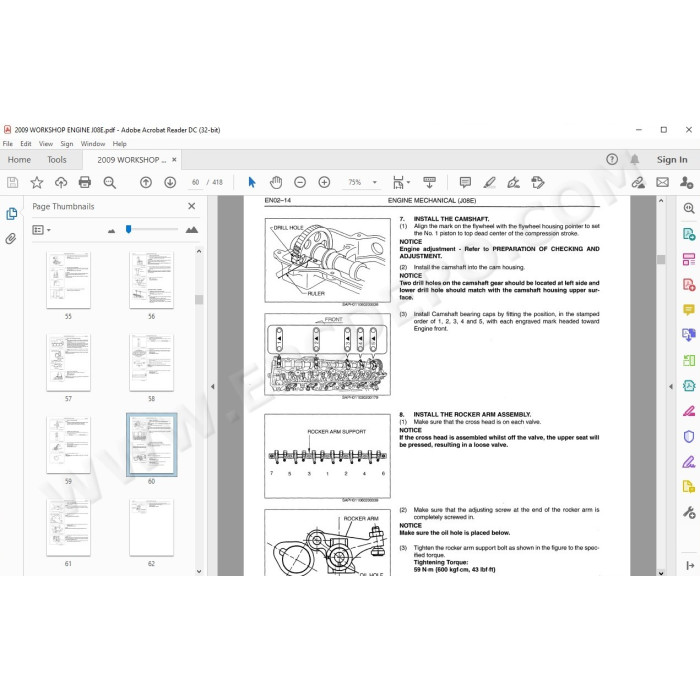The width and height of the screenshot is (700, 700).
Task: Open the Help menu
Action: click(119, 144)
